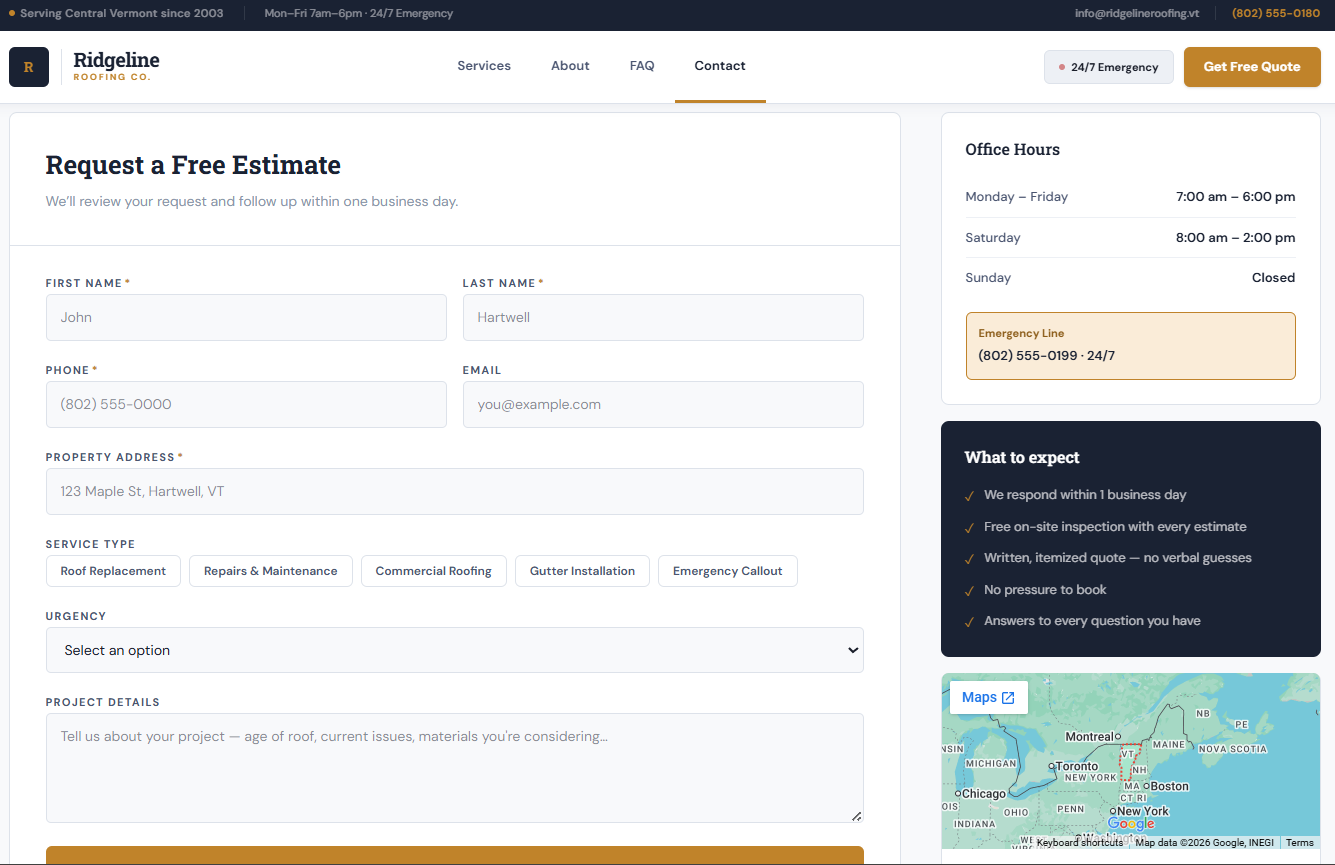This screenshot has height=865, width=1335.
Task: Click the Get Free Quote button
Action: click(1252, 67)
